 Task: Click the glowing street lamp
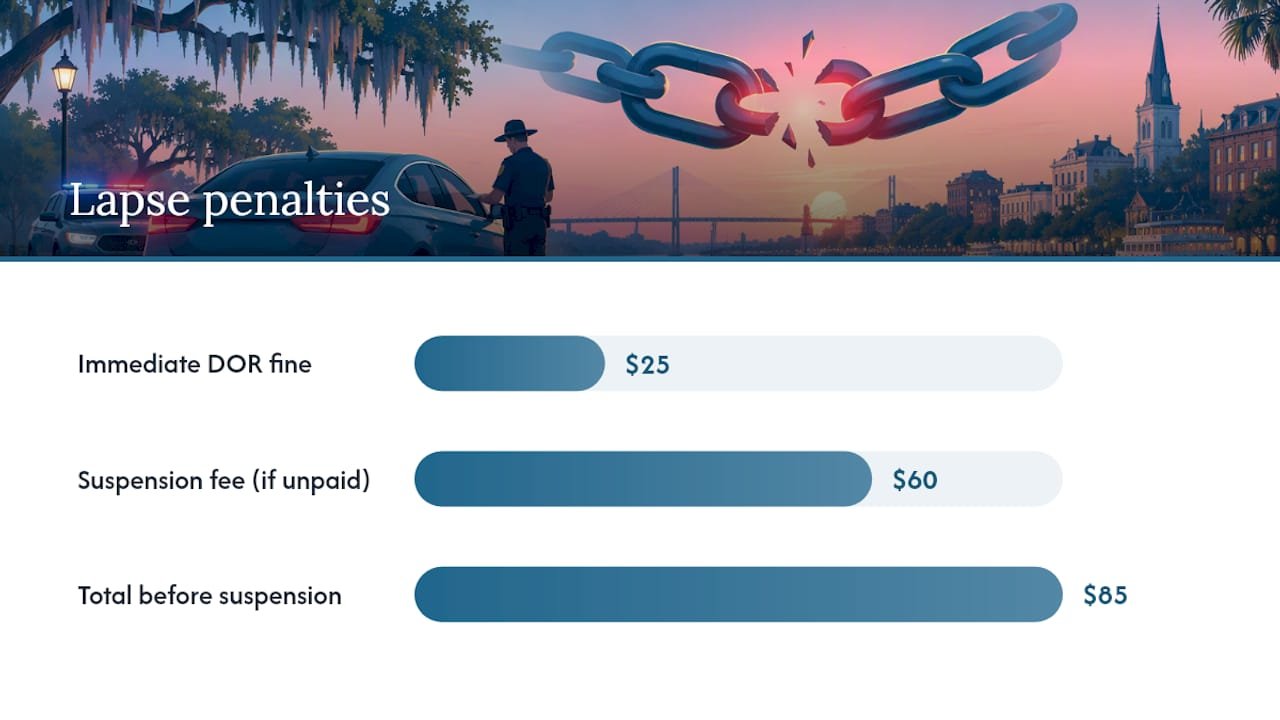64,75
